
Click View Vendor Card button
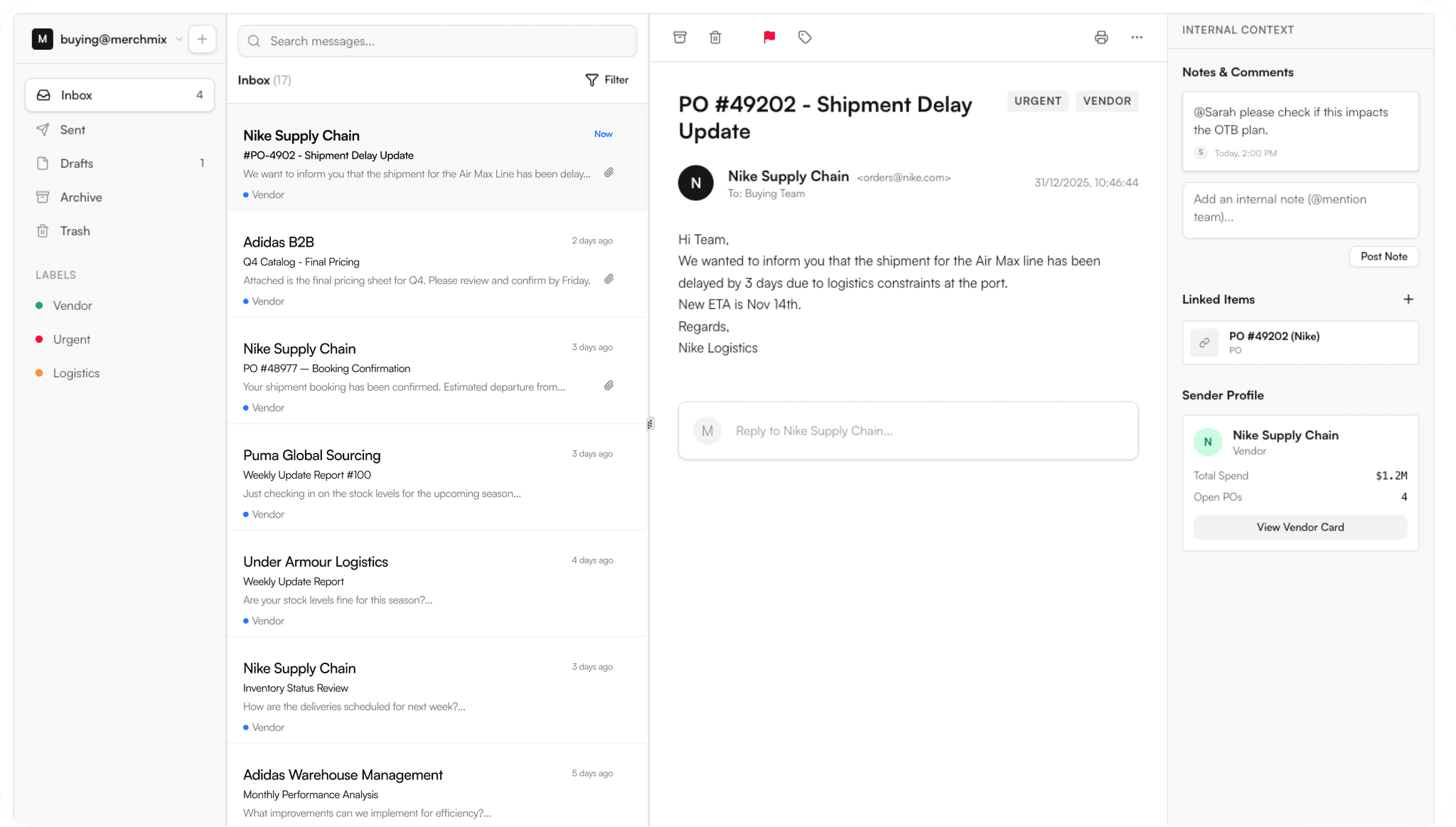[1300, 527]
